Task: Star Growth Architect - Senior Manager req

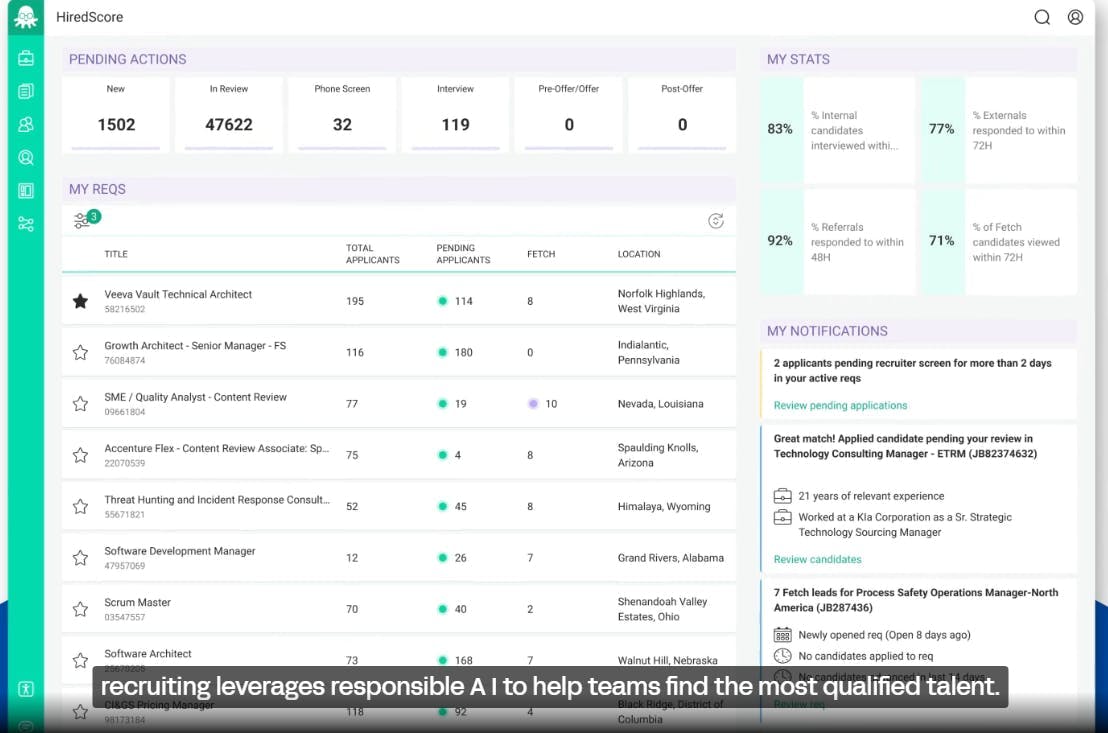Action: [81, 353]
